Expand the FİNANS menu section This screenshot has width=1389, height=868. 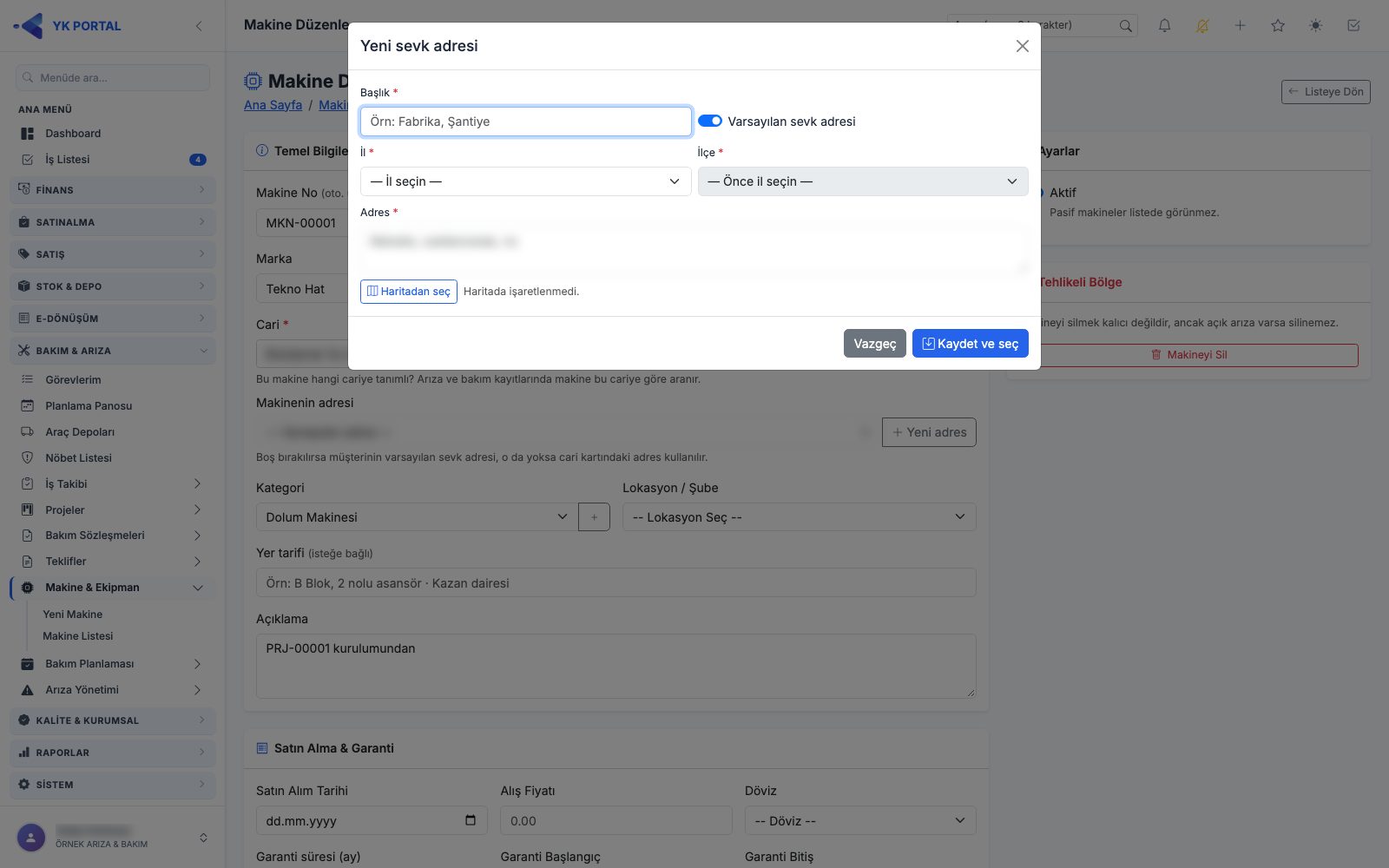tap(113, 189)
